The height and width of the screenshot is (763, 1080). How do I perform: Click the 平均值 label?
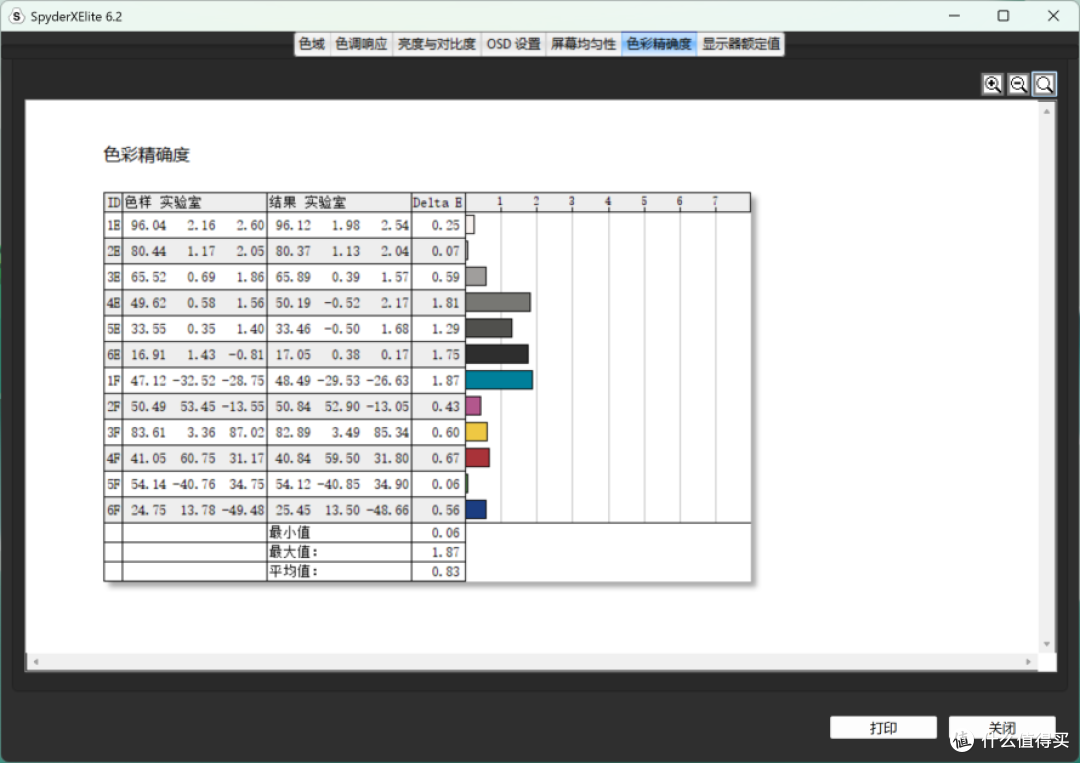293,571
